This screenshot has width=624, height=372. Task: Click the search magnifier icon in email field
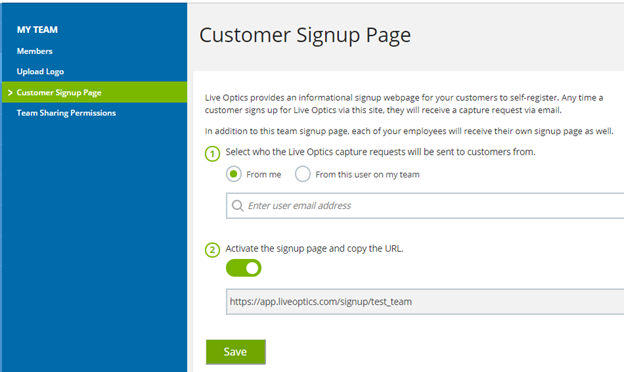[238, 206]
